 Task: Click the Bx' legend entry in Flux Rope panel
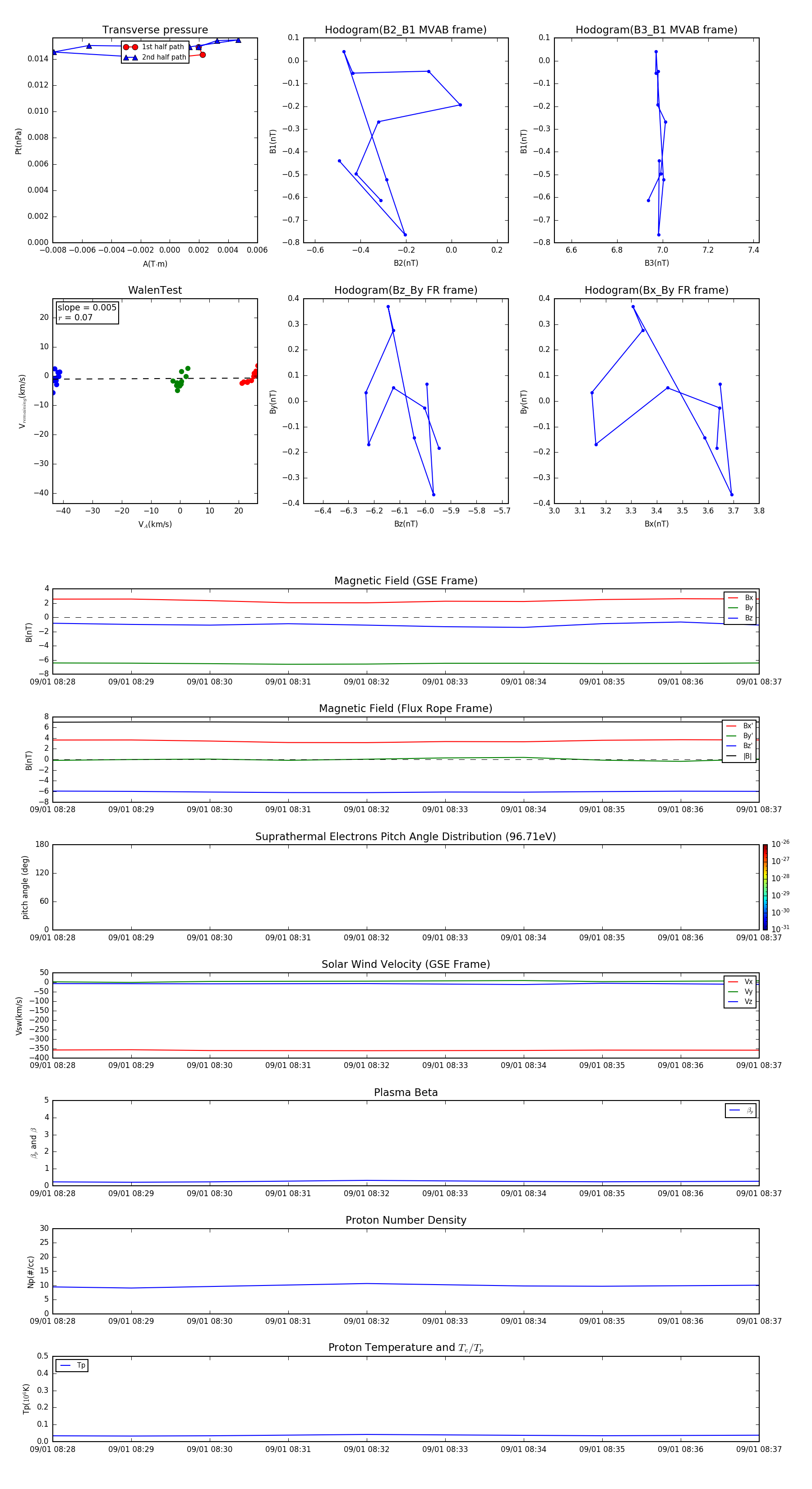[739, 726]
